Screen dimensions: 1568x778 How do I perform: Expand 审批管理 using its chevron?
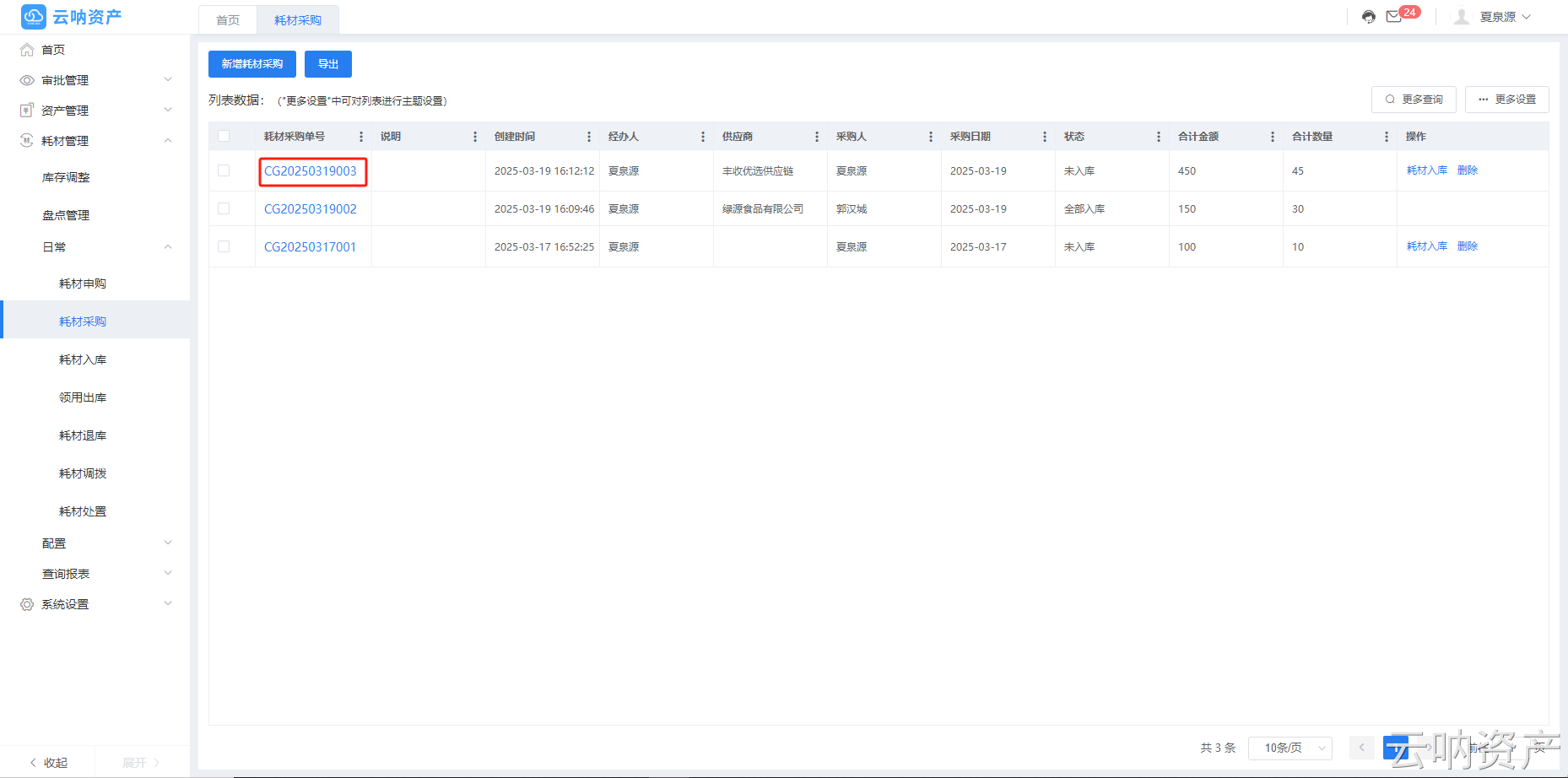[x=168, y=79]
